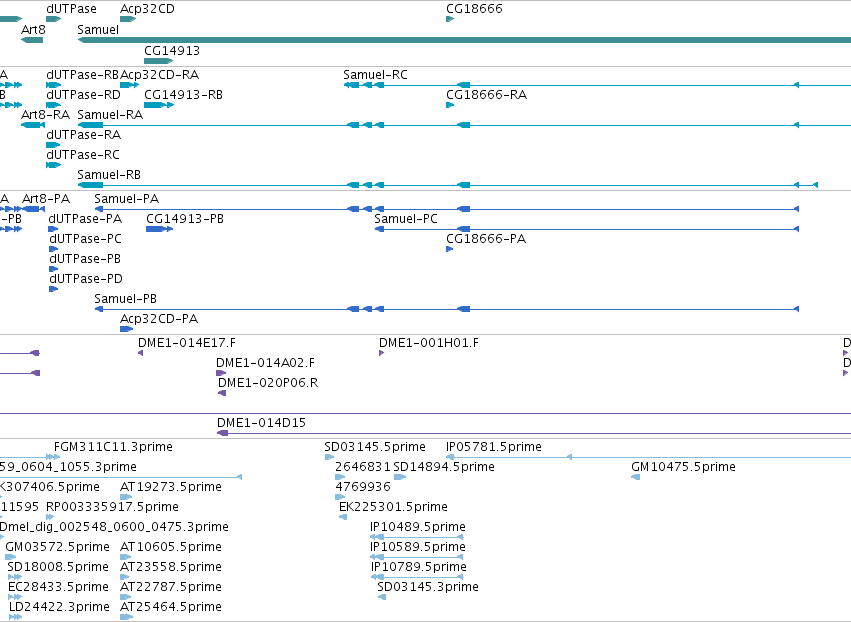Select the CG14913-RB transcript label

point(183,94)
